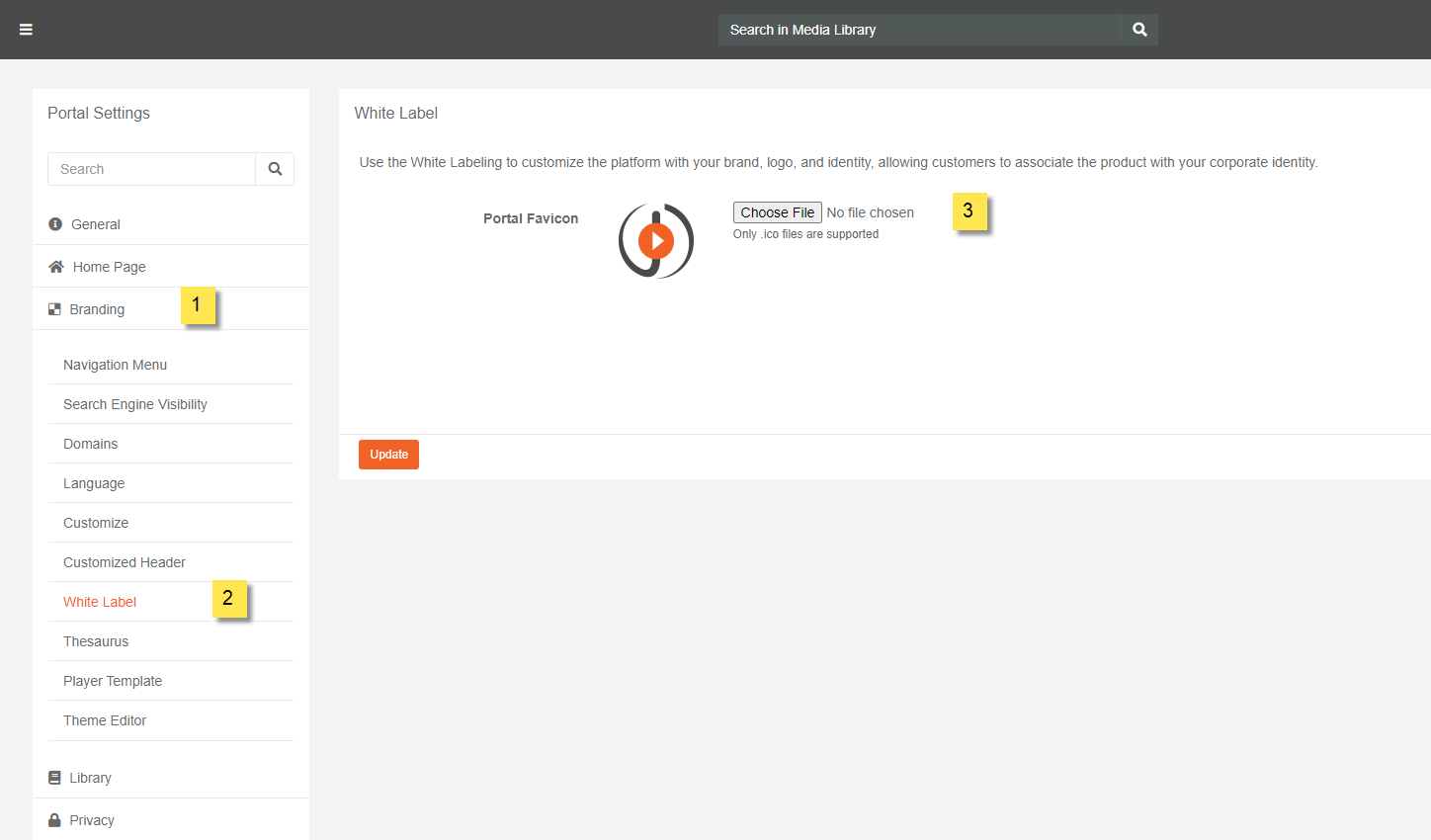Click the Portal Favicon preview image
This screenshot has height=840, width=1431.
(x=655, y=239)
